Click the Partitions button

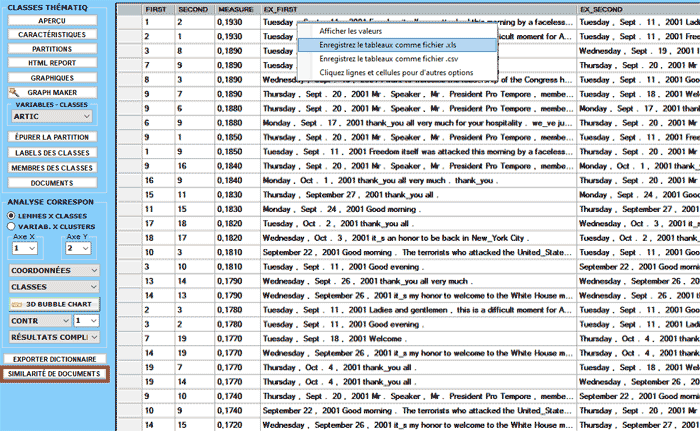52,49
